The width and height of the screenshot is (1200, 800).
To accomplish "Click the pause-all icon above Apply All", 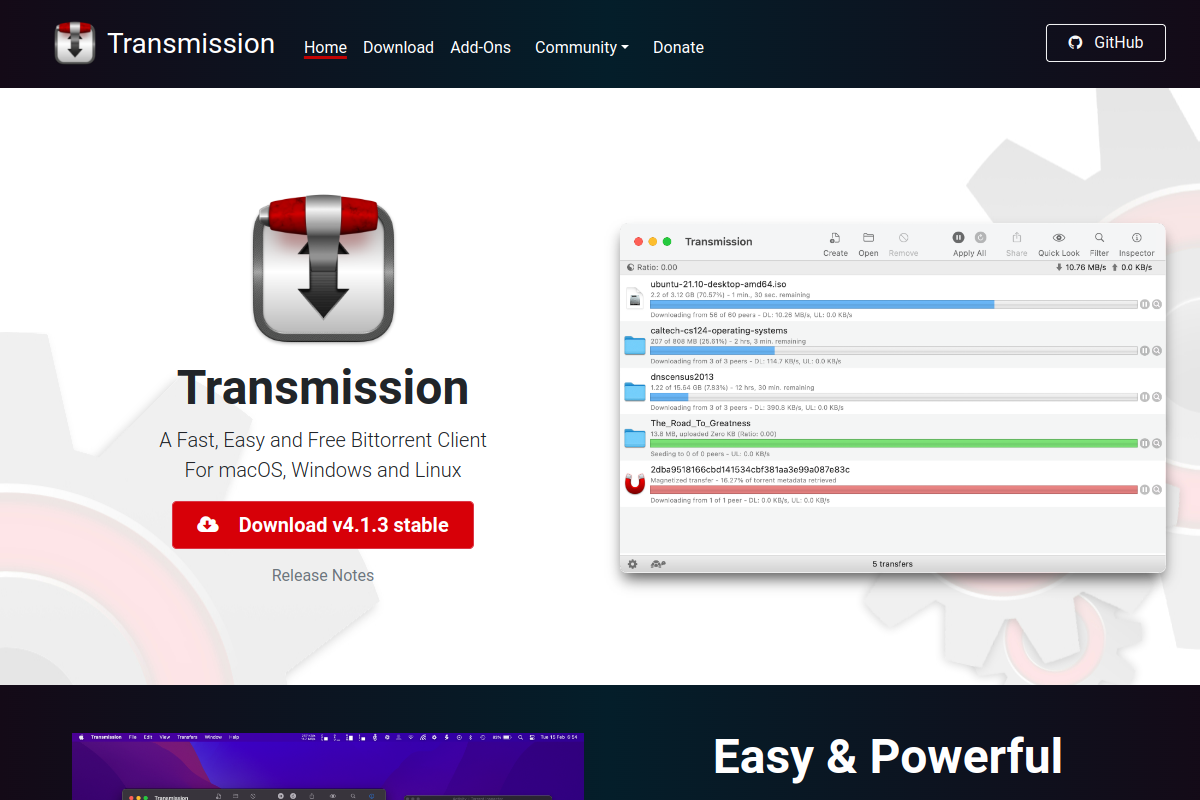I will 958,238.
